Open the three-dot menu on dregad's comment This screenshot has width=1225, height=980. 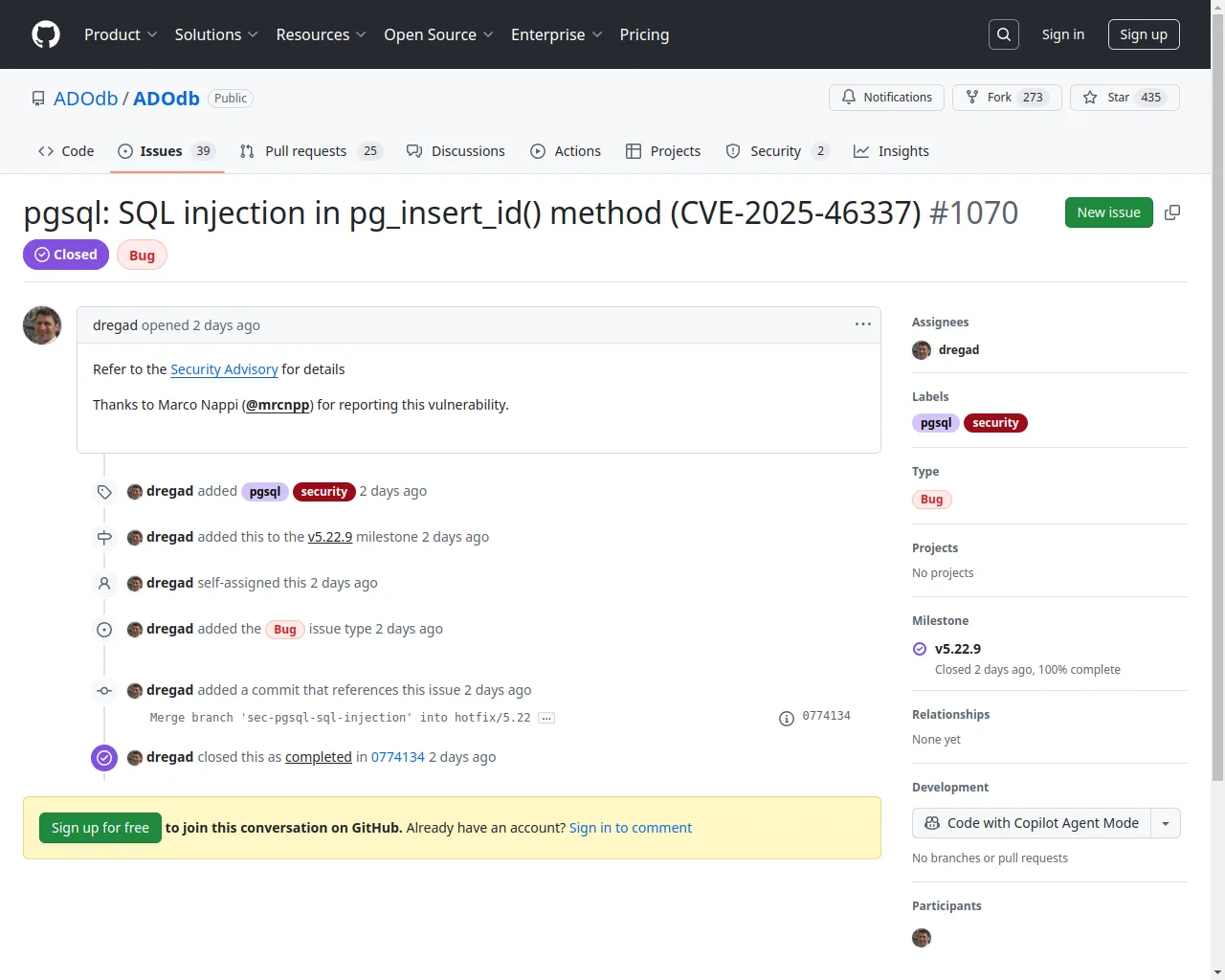click(863, 324)
